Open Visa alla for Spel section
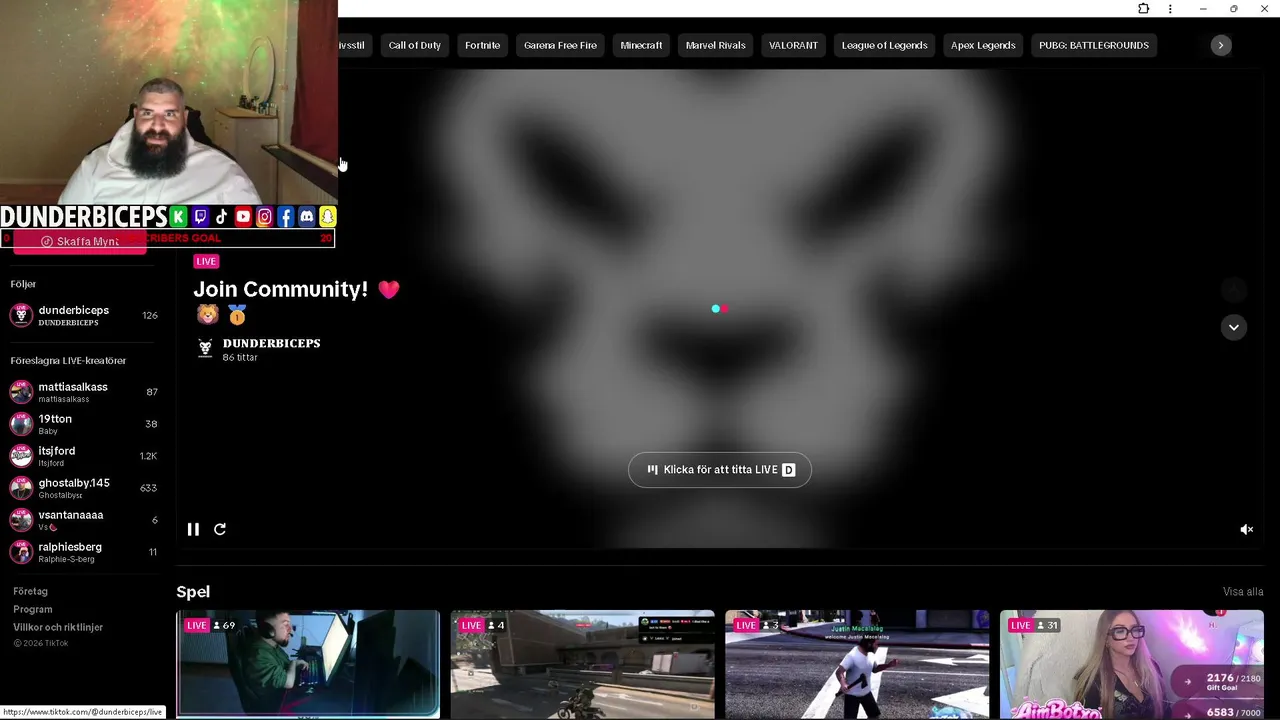The width and height of the screenshot is (1280, 720). coord(1243,592)
